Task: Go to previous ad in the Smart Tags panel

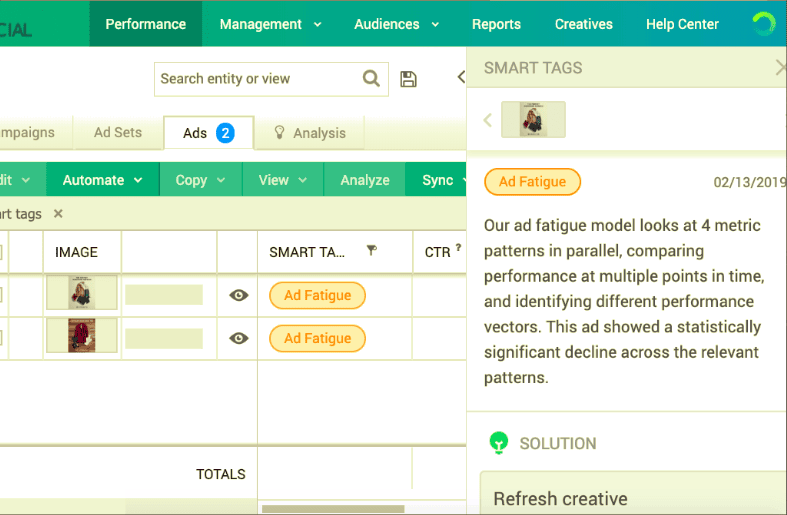Action: coord(487,120)
